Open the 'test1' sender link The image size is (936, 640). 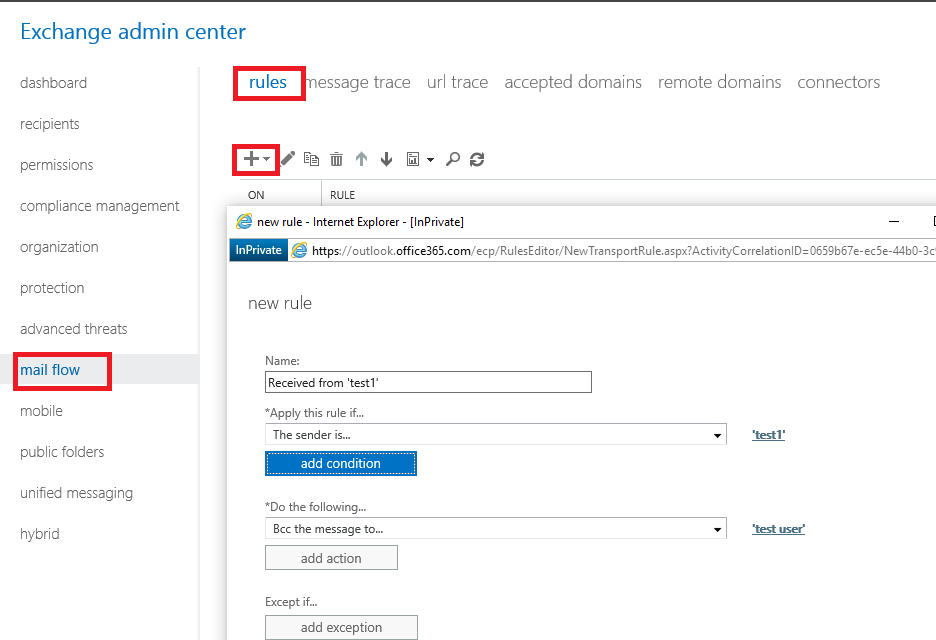(x=768, y=435)
